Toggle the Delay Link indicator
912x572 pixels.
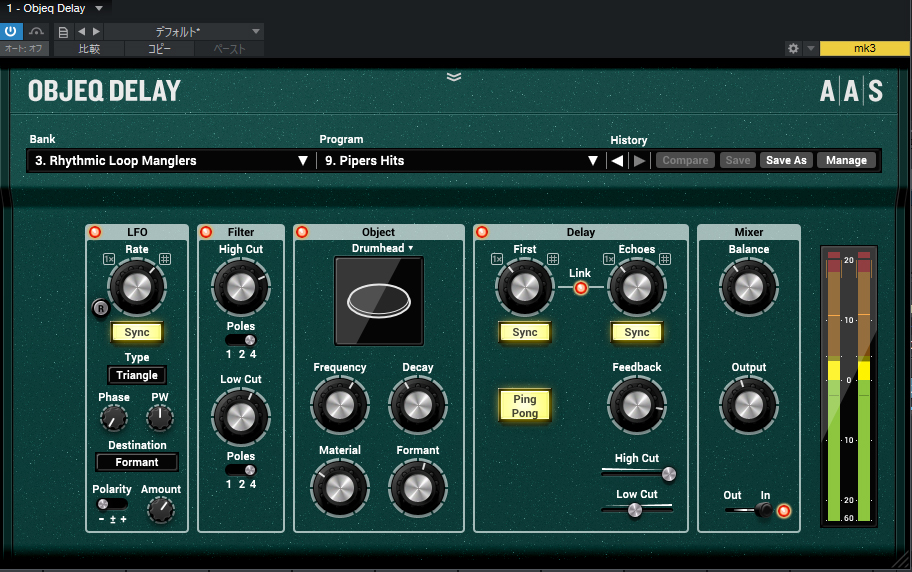(580, 287)
